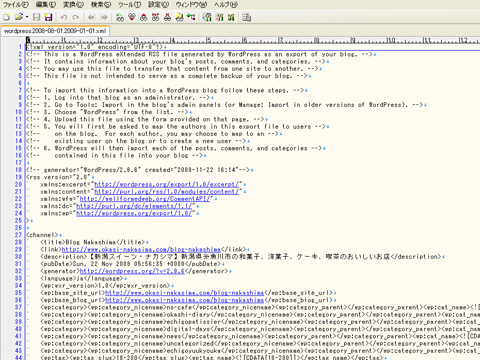The width and height of the screenshot is (480, 360).
Task: Click the '<language>ja</language>' line
Action: pos(82,279)
